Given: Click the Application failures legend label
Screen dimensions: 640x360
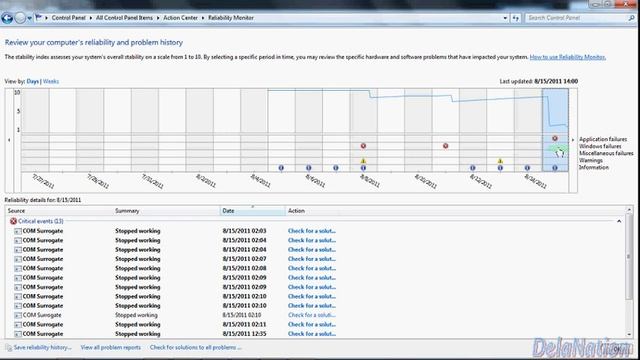Looking at the screenshot, I should tap(603, 139).
